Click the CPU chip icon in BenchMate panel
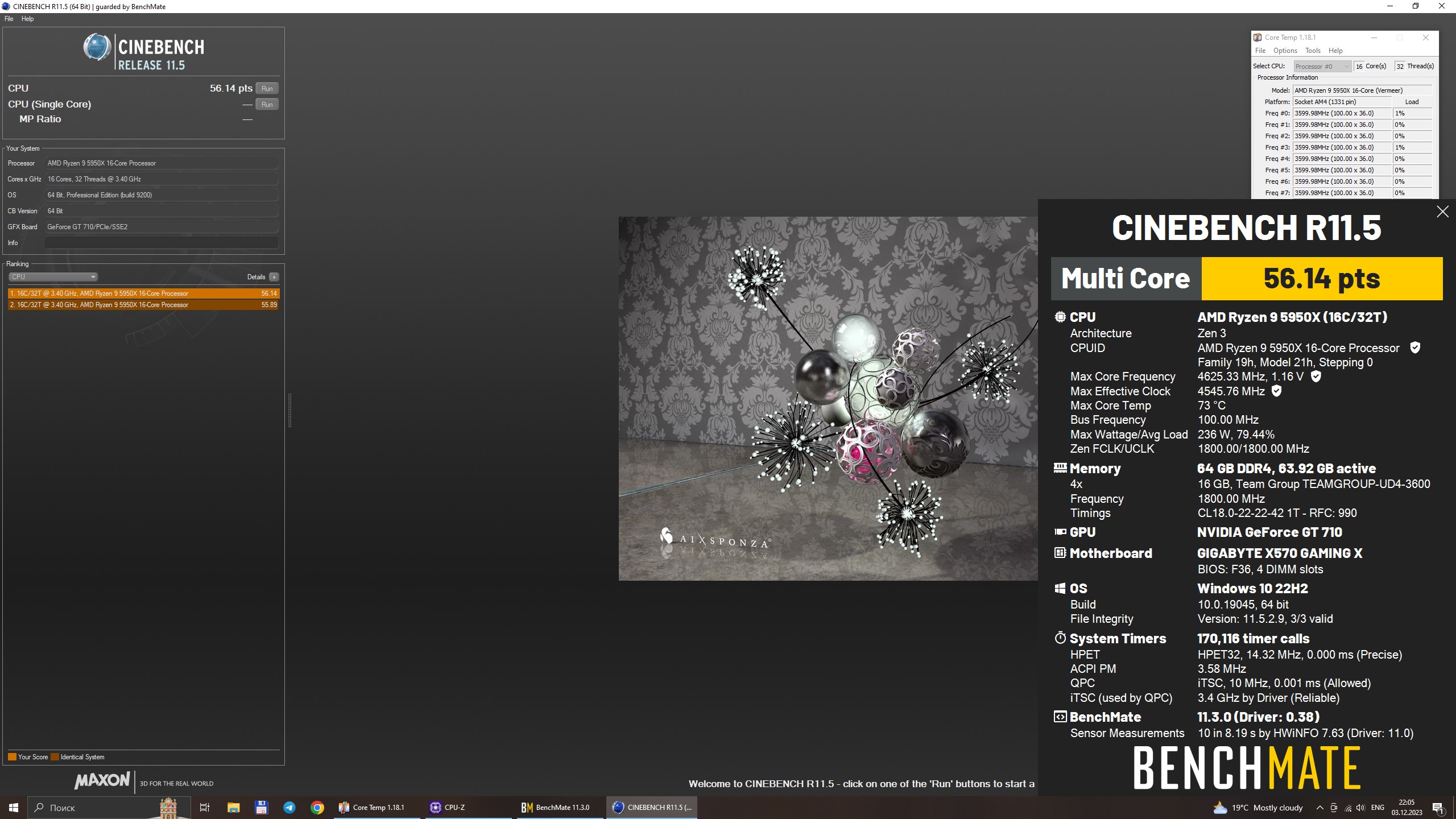The width and height of the screenshot is (1456, 819). click(x=1060, y=317)
